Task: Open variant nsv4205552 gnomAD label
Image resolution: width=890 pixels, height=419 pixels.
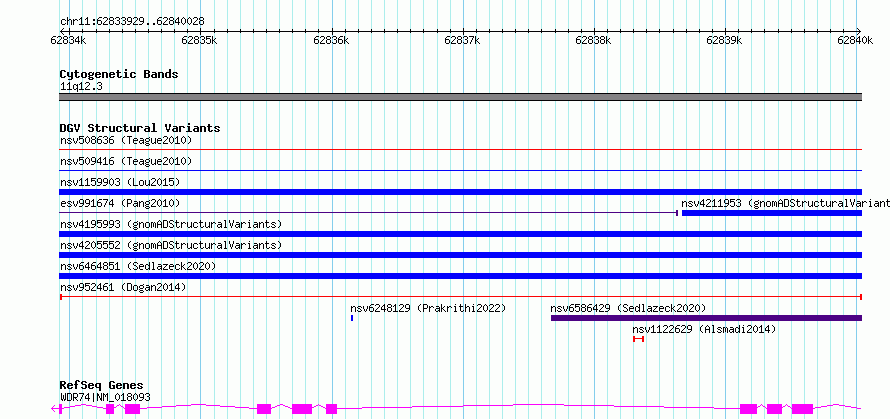Action: click(x=171, y=245)
